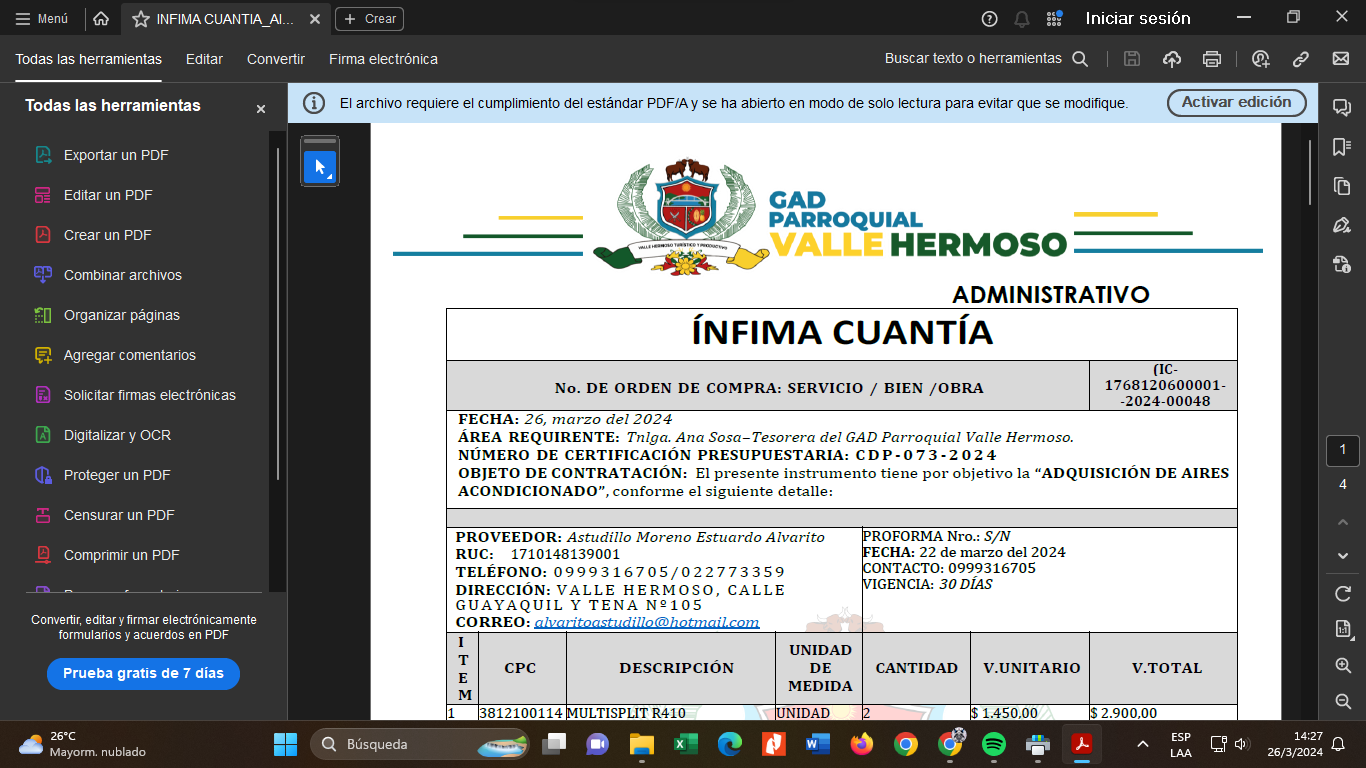Image resolution: width=1366 pixels, height=768 pixels.
Task: Open bookmarks panel in right sidebar
Action: 1342,147
